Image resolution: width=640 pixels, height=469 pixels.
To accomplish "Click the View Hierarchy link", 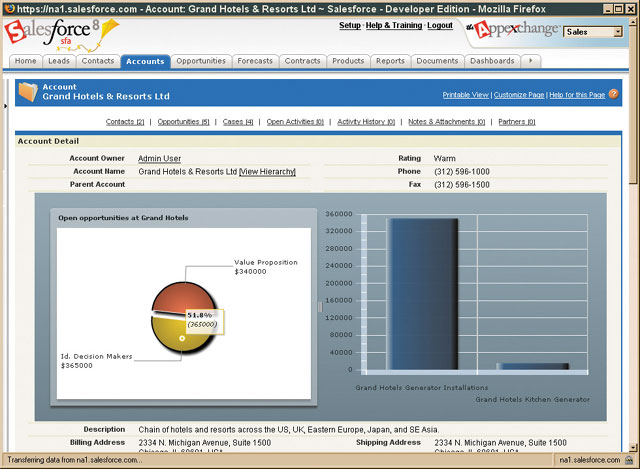I will pos(267,172).
